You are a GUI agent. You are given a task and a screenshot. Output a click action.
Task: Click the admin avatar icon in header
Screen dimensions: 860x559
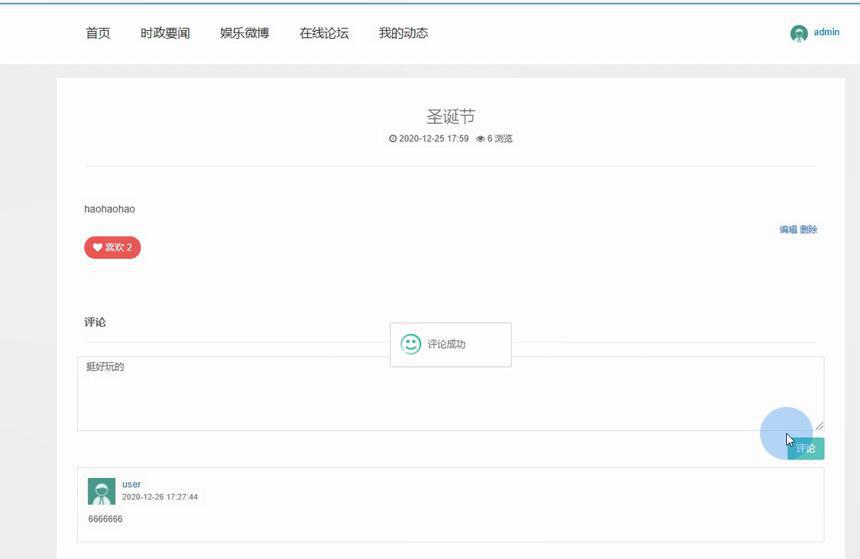coord(799,33)
